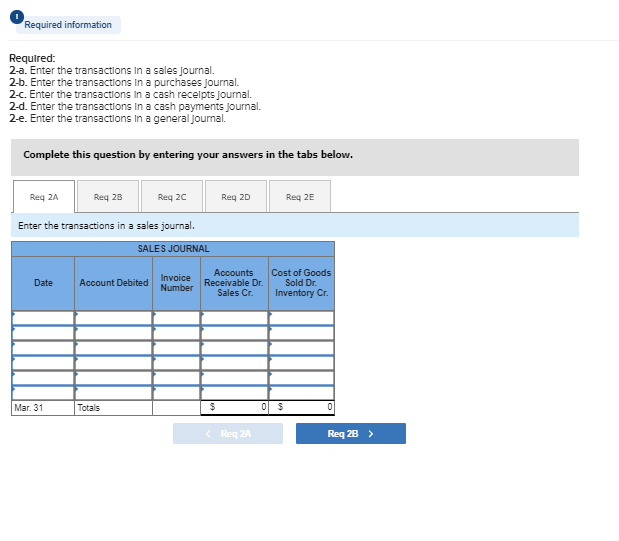Select the third row Account Debited cell
The height and width of the screenshot is (541, 619).
click(x=113, y=348)
